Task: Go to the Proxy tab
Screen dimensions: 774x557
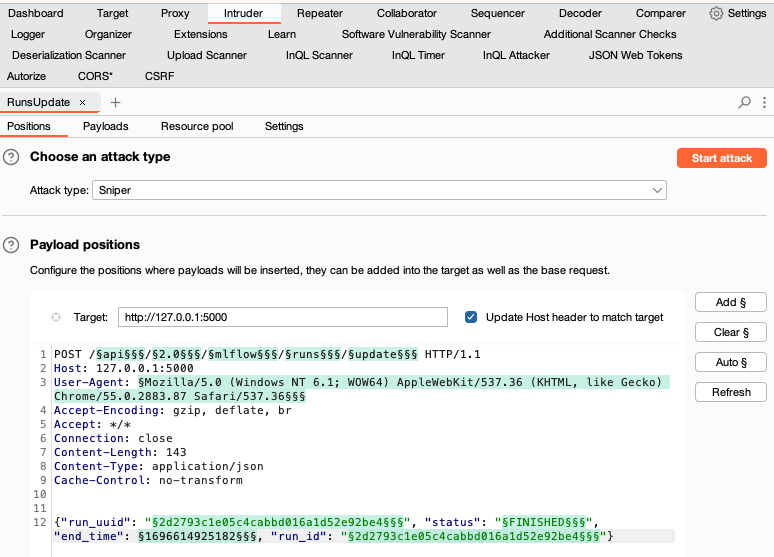Action: [175, 13]
